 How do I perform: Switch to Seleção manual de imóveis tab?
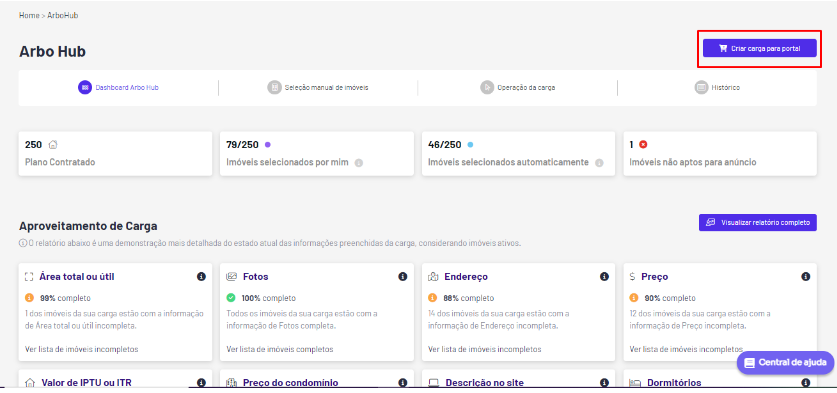click(318, 88)
